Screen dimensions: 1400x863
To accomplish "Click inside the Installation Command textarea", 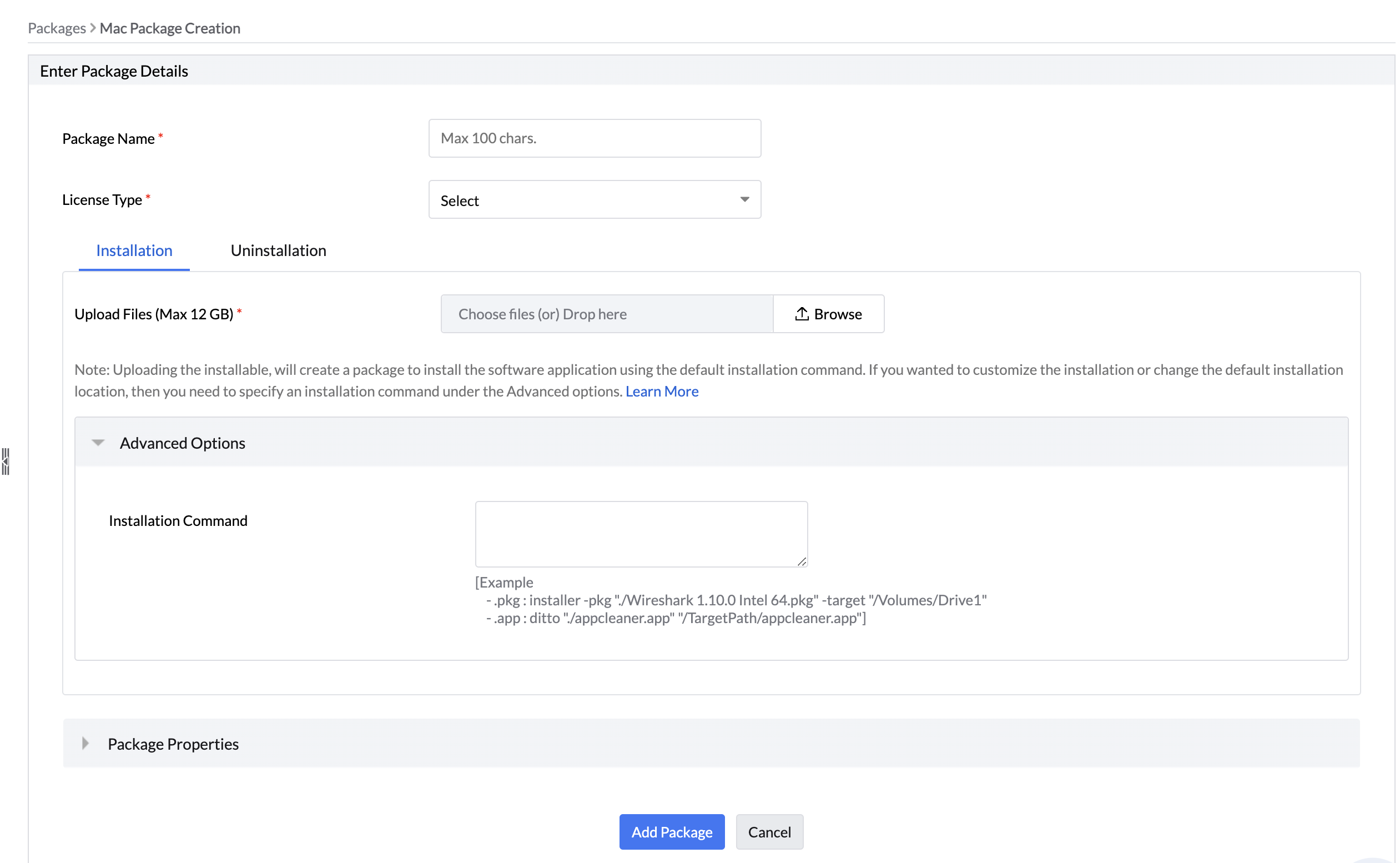I will coord(641,533).
